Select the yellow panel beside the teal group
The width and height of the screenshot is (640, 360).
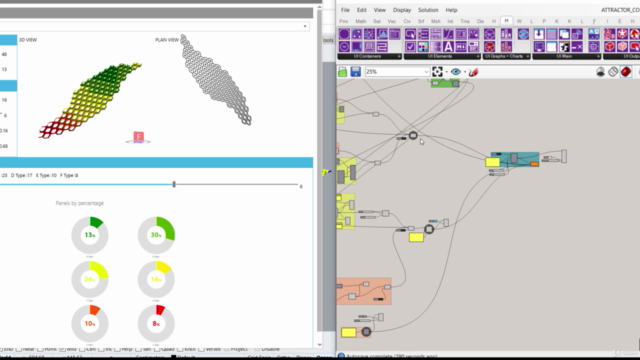[x=493, y=162]
